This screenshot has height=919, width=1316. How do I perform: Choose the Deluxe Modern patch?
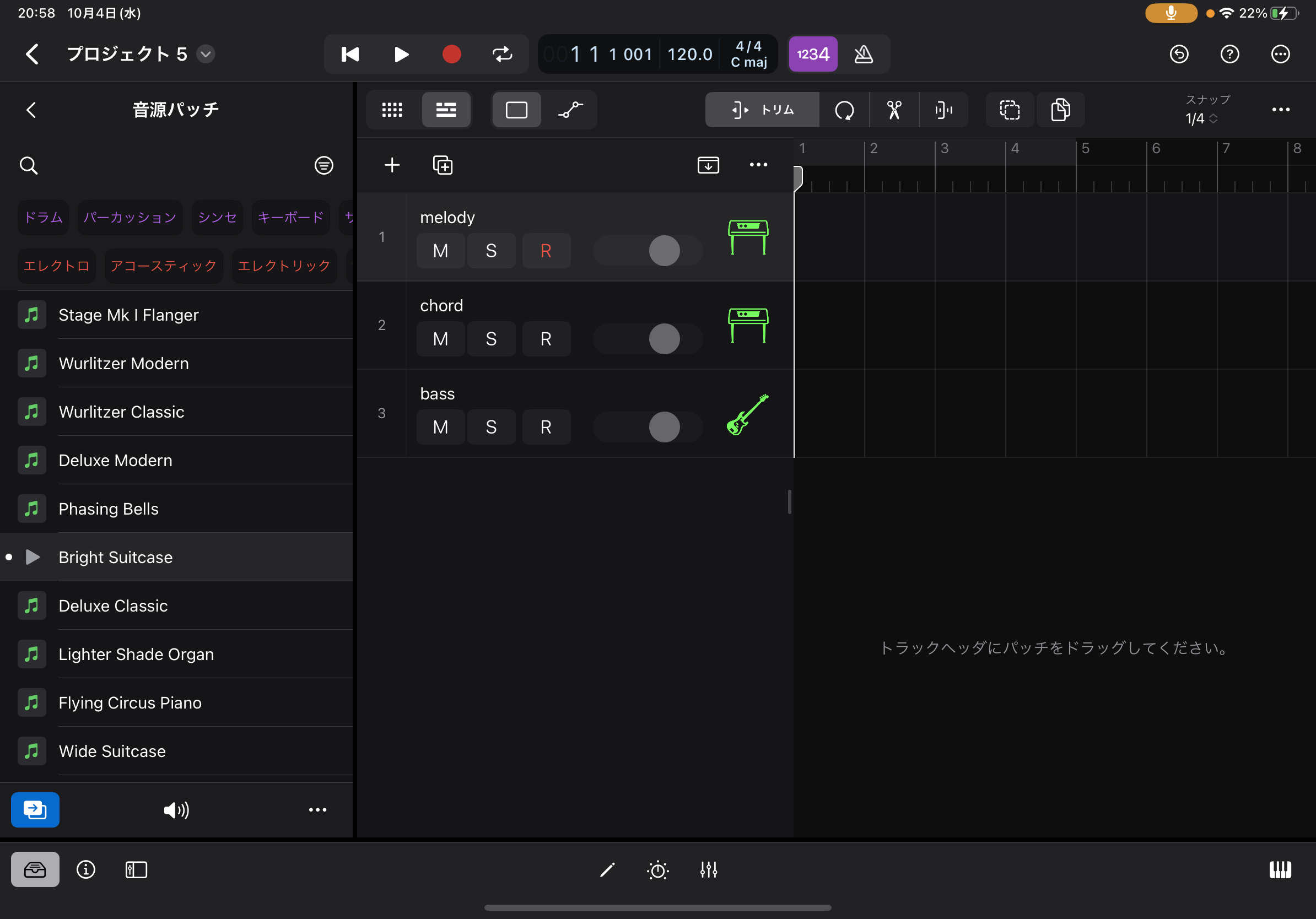point(176,461)
